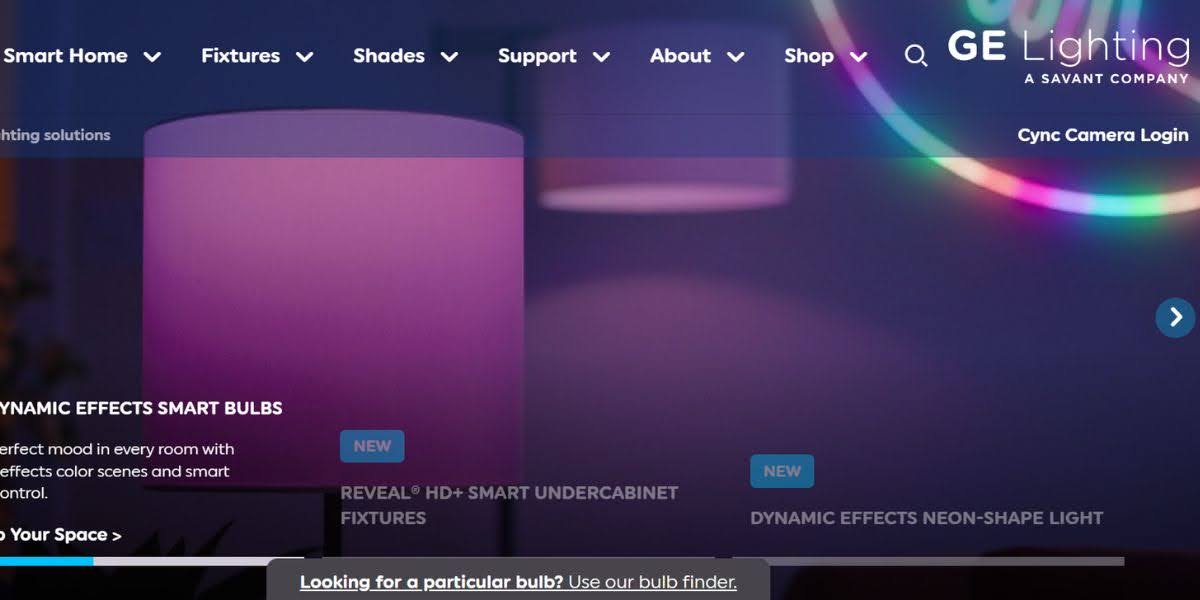The image size is (1200, 600).
Task: Click the search magnifying glass icon
Action: coord(915,57)
